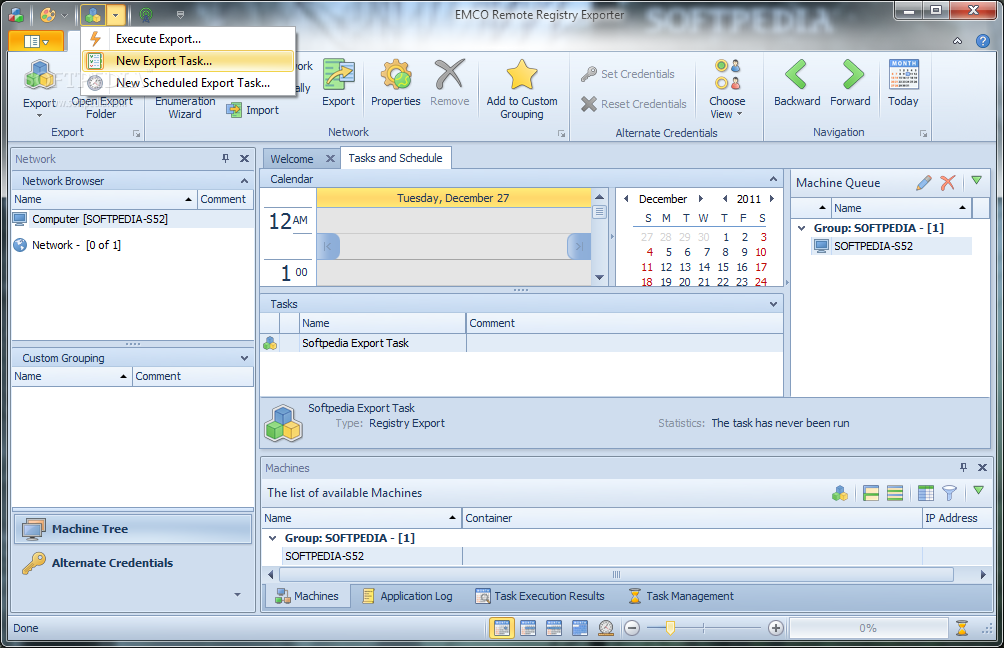Select SOFTPEDIA-S52 row in Machines list
Screen dimensions: 1004x648
coord(626,556)
